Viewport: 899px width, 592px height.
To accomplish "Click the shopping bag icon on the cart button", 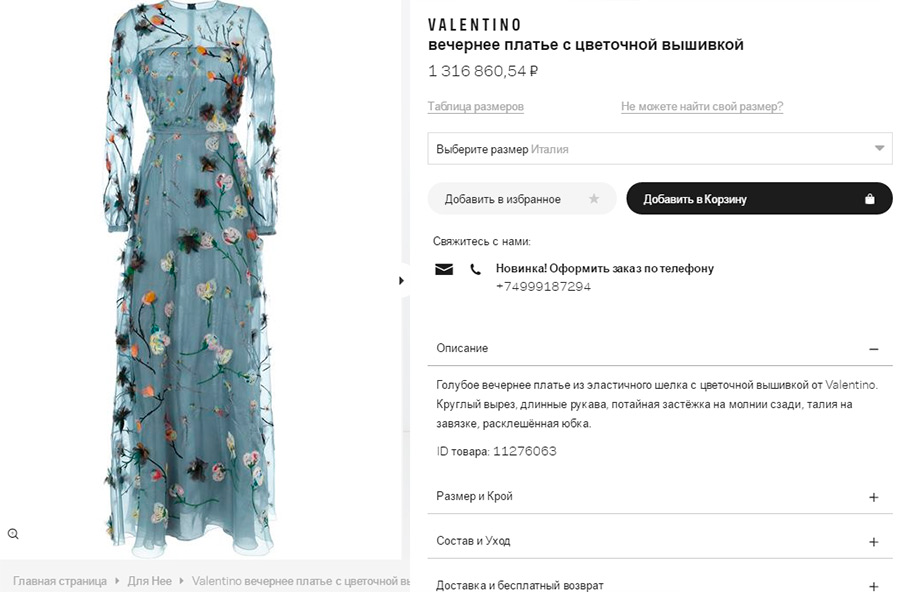I will [868, 198].
